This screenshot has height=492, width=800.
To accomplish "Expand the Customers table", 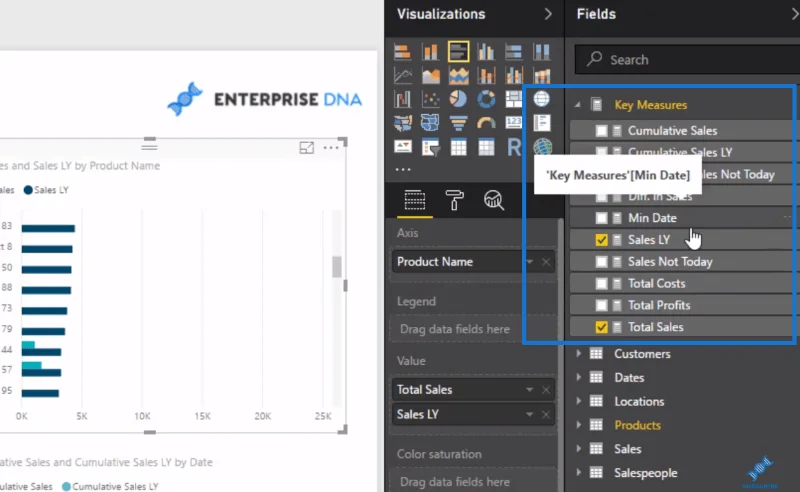I will click(579, 353).
